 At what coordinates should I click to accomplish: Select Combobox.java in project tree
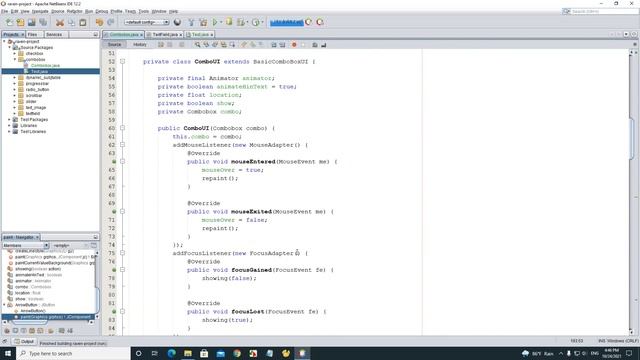45,65
